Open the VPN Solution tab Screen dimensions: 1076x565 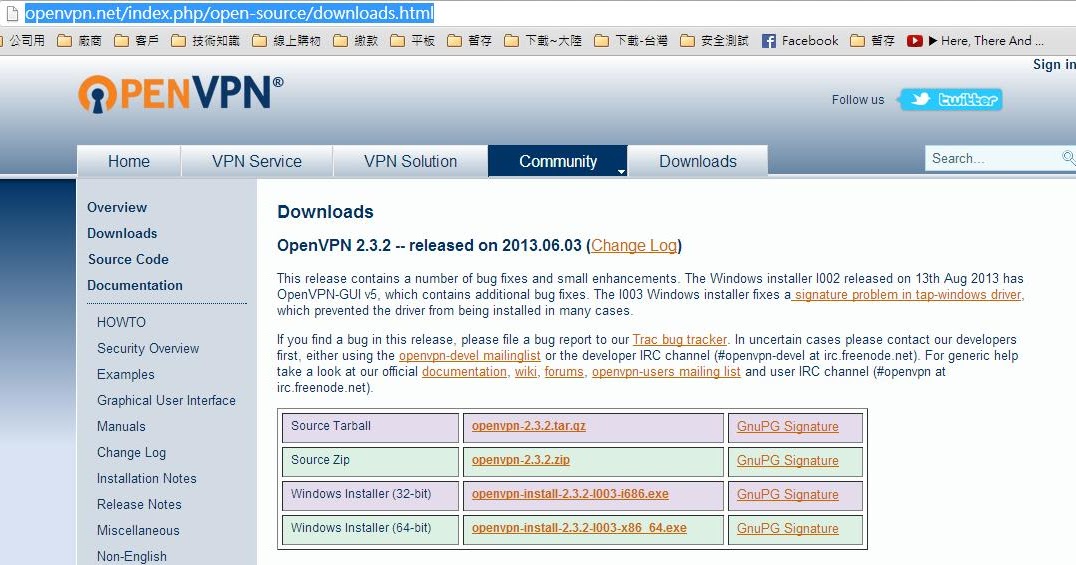point(410,161)
